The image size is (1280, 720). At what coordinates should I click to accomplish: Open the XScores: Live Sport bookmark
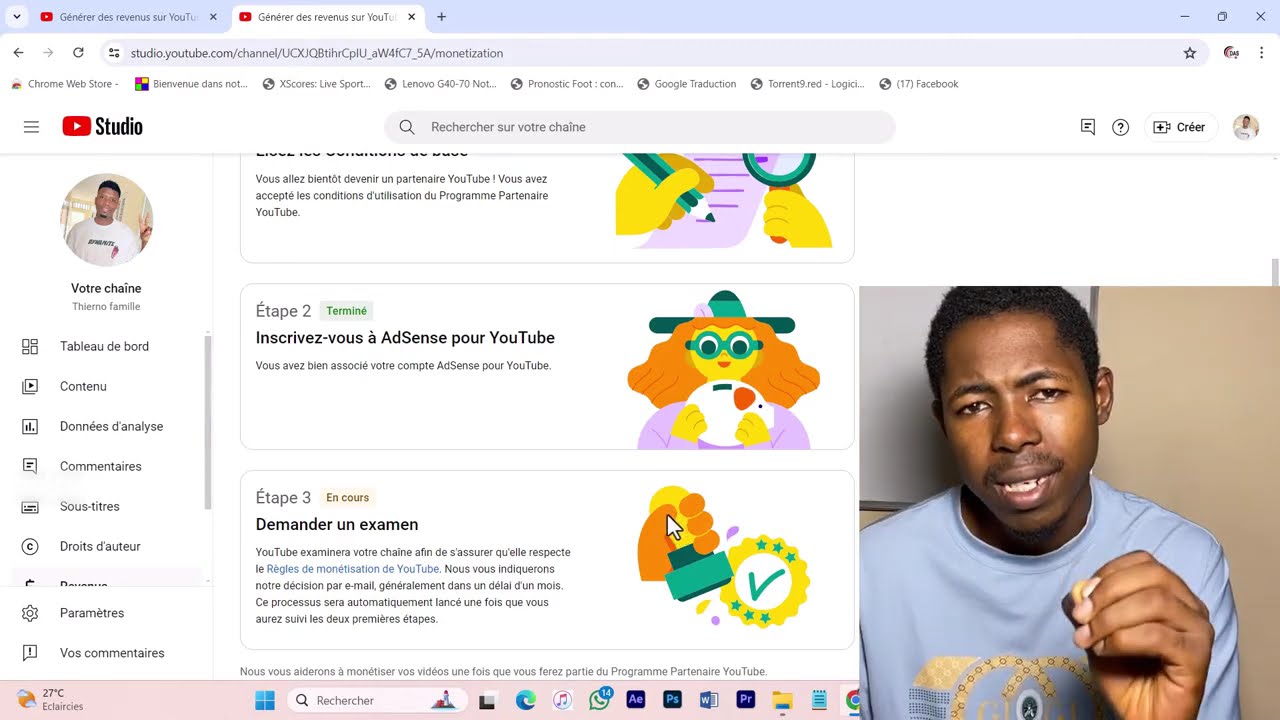(317, 84)
